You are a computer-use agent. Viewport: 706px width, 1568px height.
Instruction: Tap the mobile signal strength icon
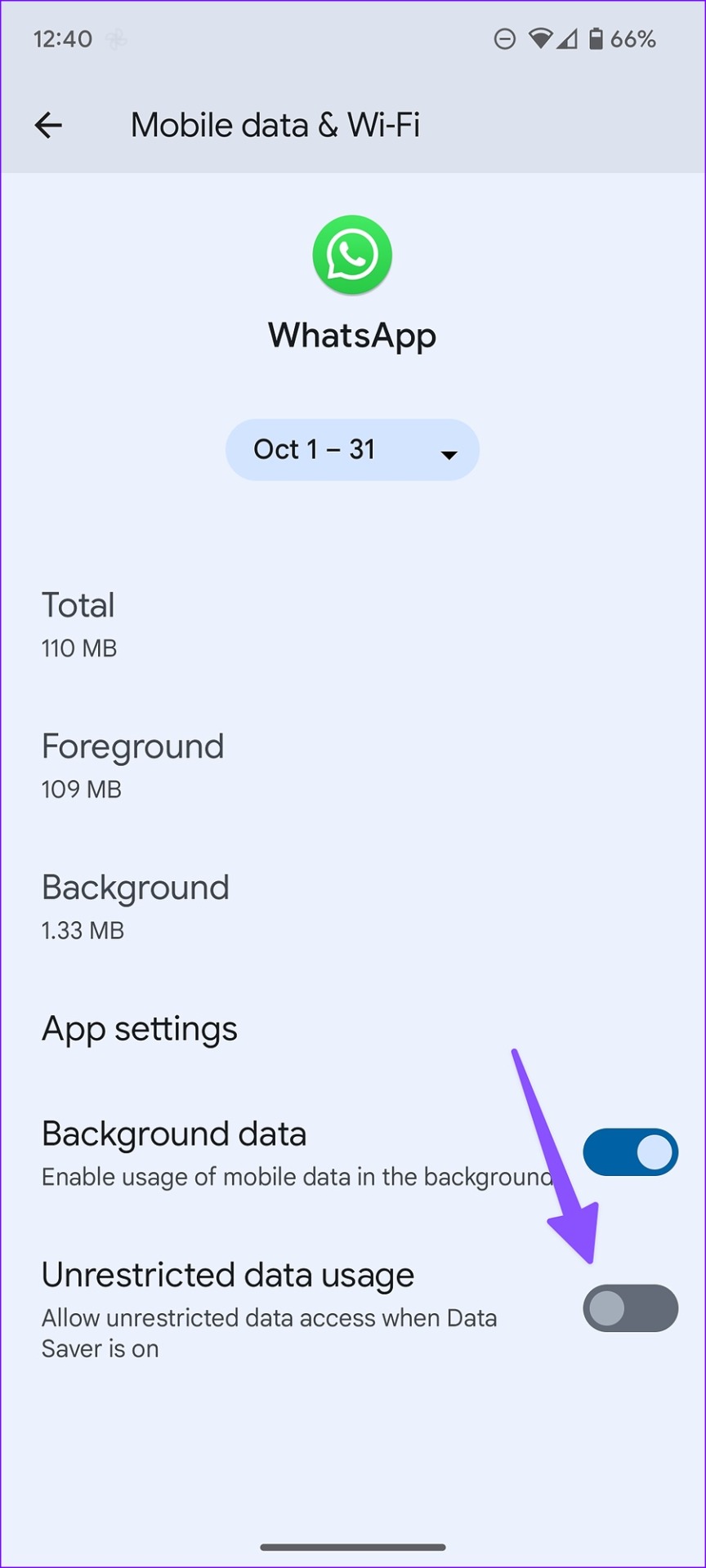click(567, 38)
